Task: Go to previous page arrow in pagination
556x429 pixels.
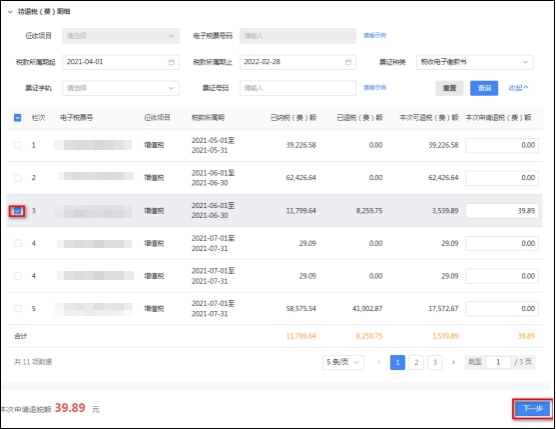Action: 379,362
